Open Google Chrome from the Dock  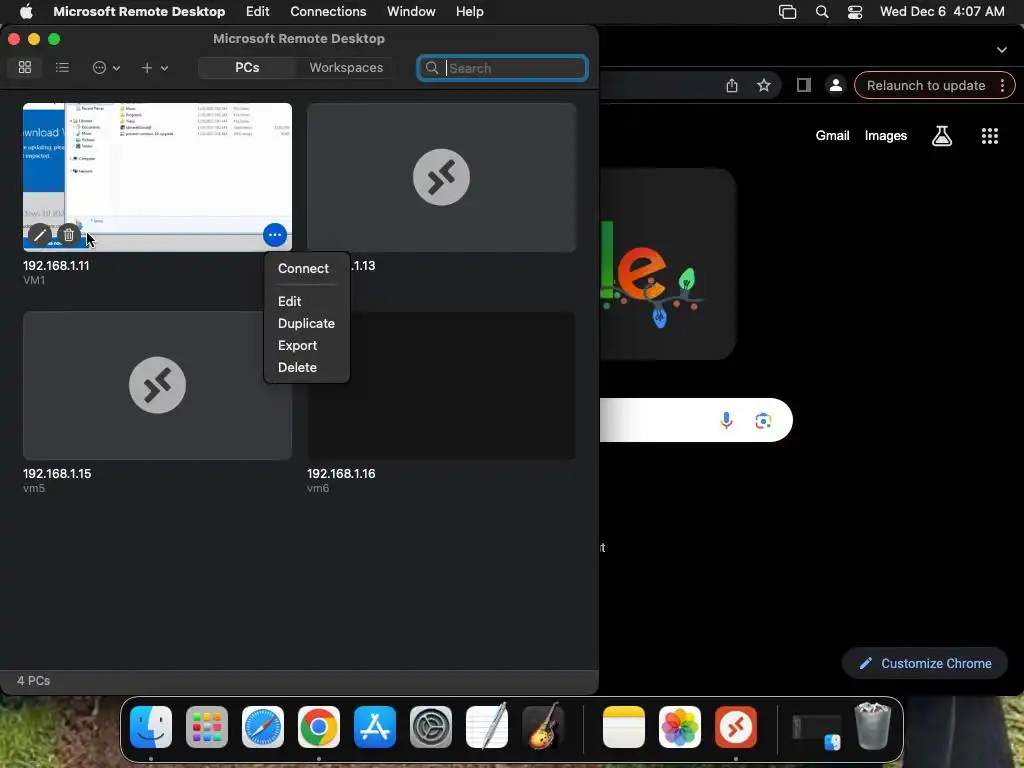[x=319, y=727]
